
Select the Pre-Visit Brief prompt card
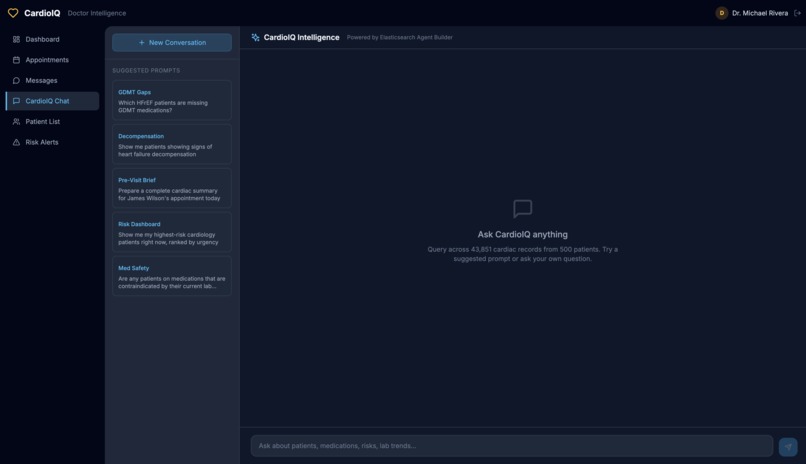tap(172, 188)
